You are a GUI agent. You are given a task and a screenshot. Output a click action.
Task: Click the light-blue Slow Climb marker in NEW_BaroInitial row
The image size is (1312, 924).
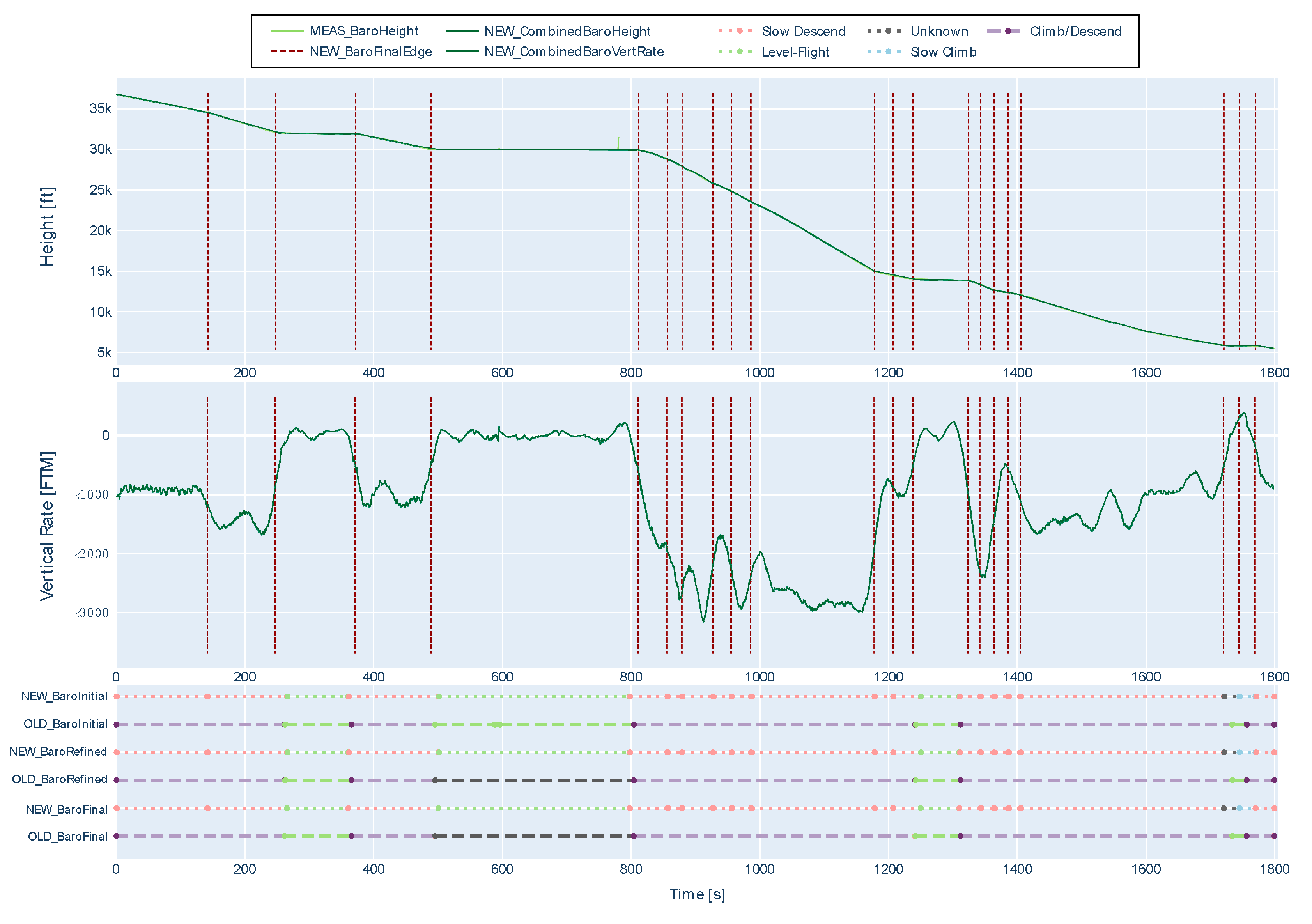point(1239,697)
